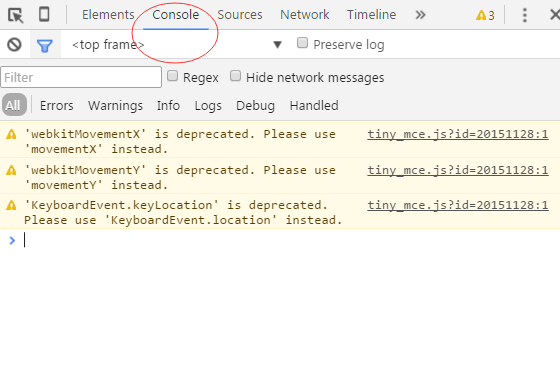
Task: Filter console by Logs
Action: pos(208,106)
